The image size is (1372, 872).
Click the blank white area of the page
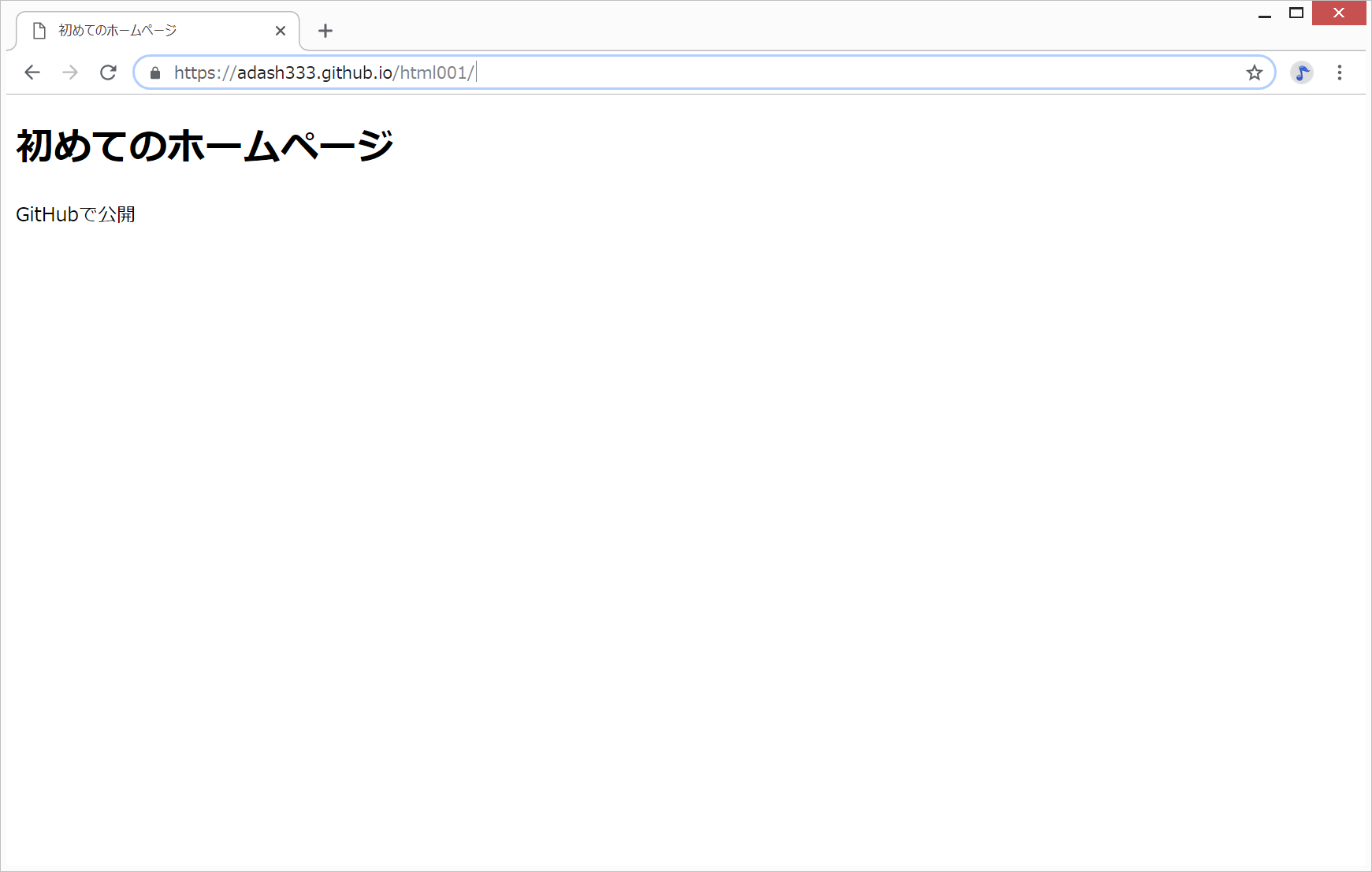pos(686,512)
